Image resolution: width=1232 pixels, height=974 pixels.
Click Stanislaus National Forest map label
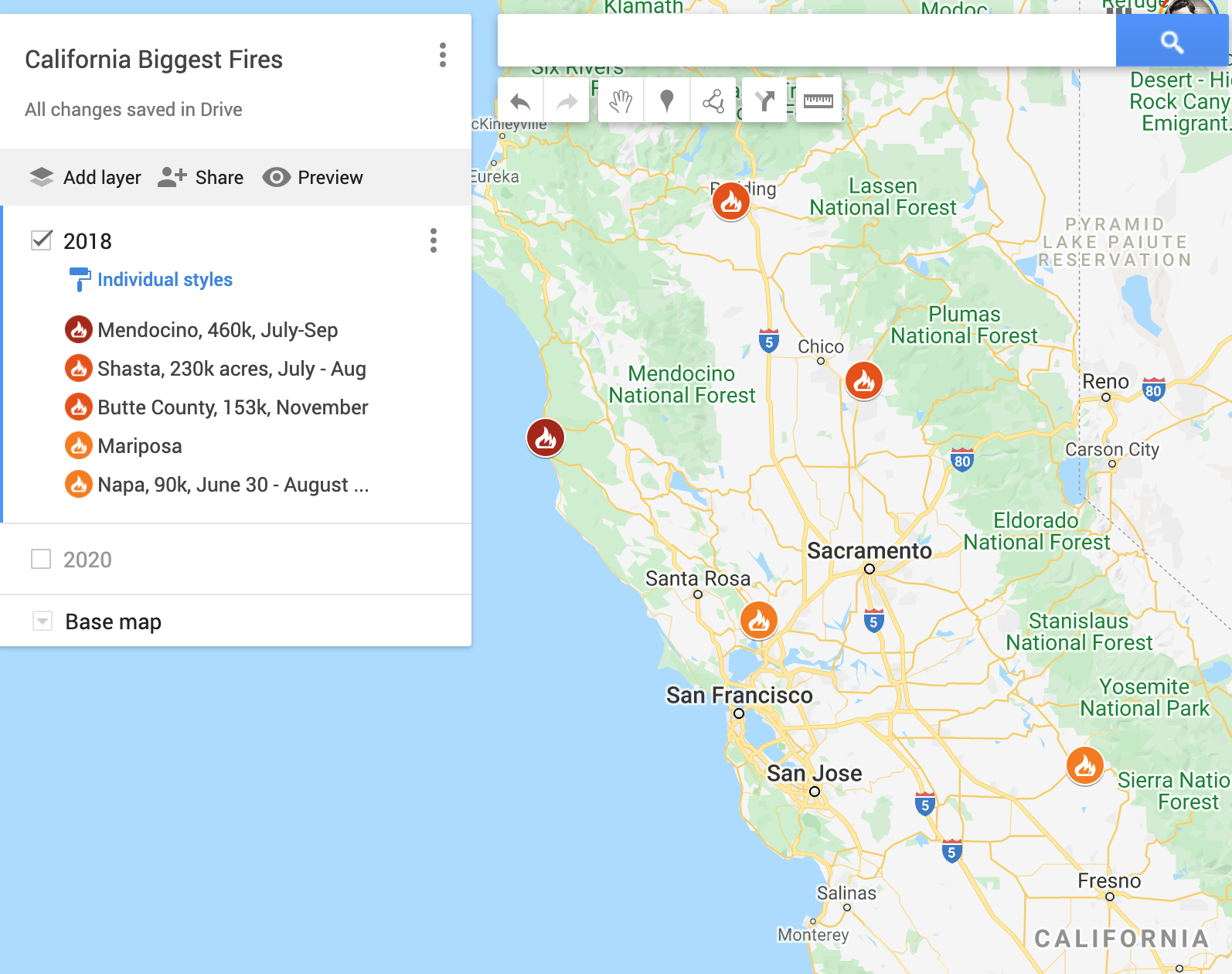click(x=1079, y=632)
